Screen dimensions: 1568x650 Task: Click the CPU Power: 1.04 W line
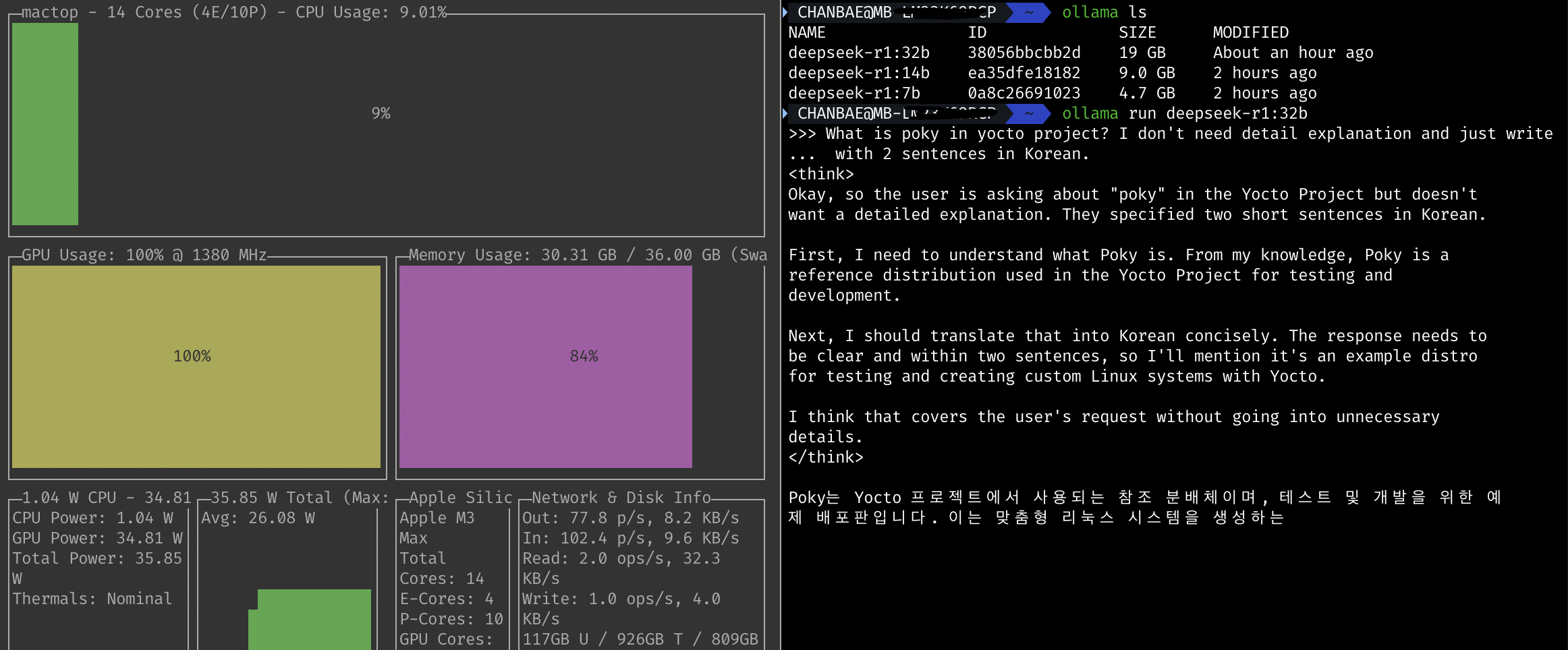93,518
